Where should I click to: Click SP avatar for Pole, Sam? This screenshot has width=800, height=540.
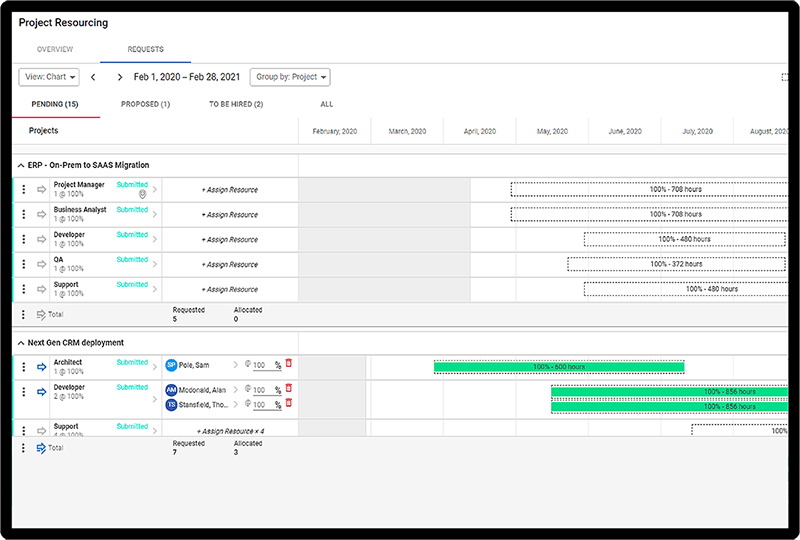tap(171, 365)
